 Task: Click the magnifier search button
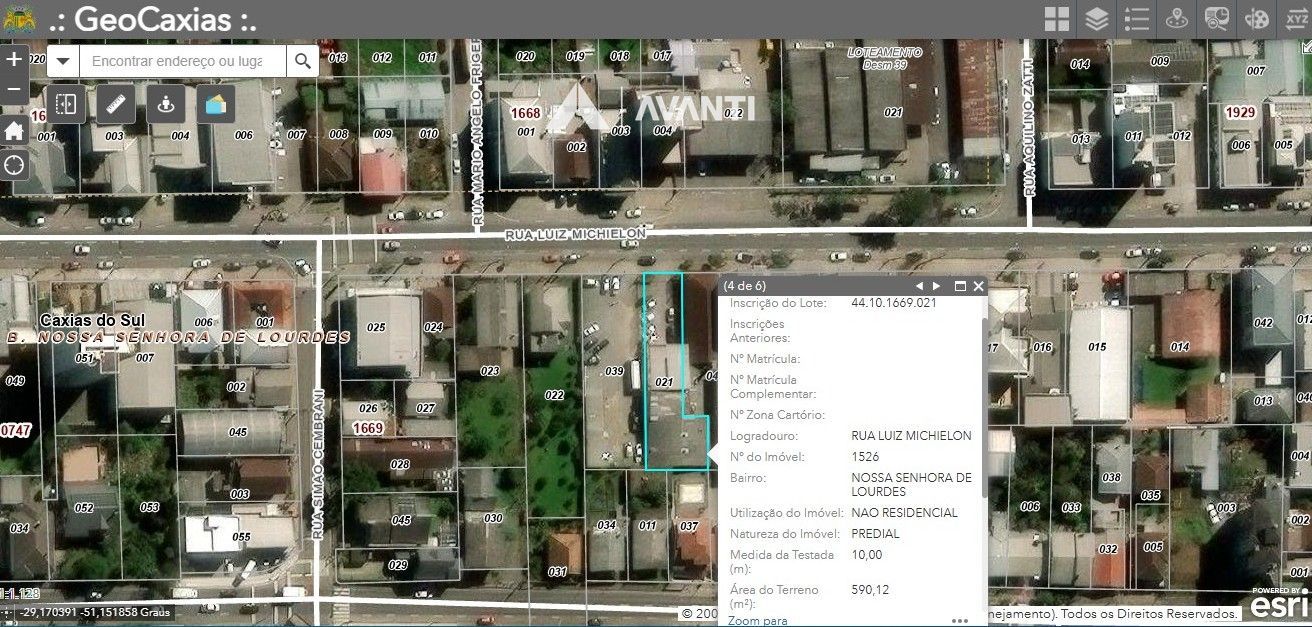[302, 61]
